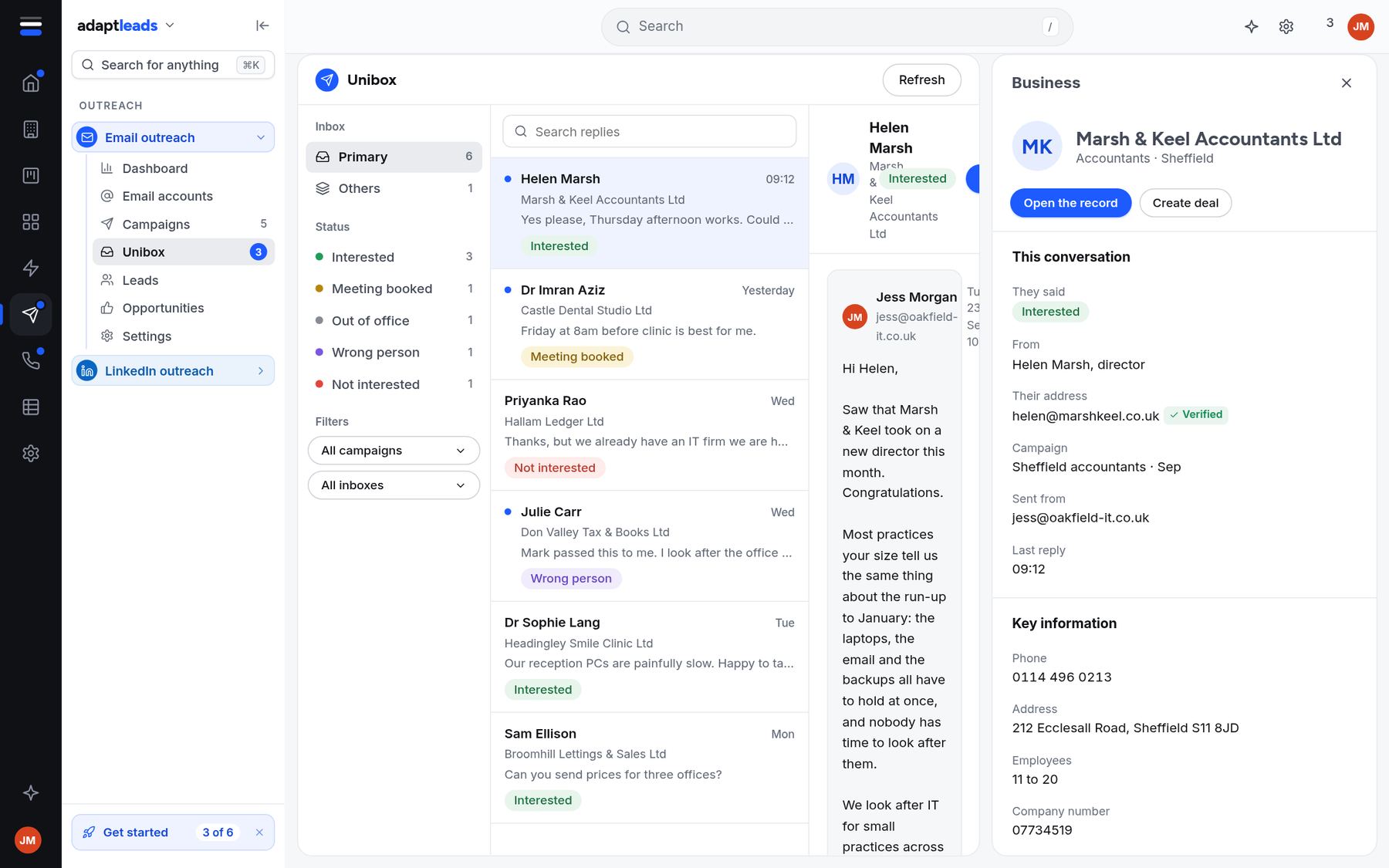Open Campaigns in the sidebar

(184, 224)
